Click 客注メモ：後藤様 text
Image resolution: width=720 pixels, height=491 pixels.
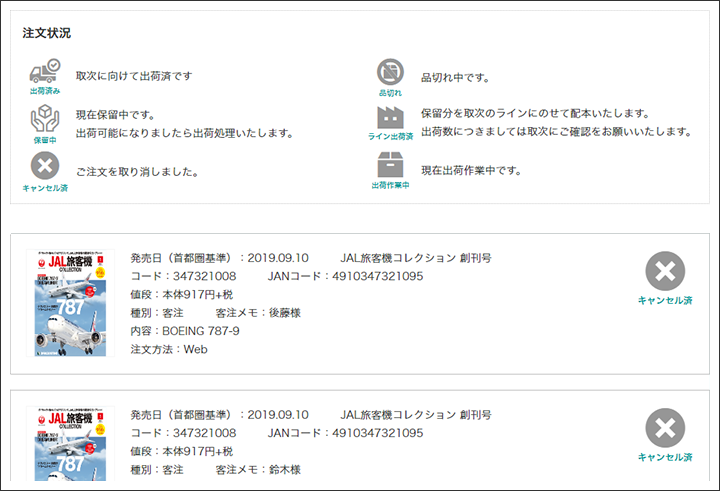tap(258, 313)
